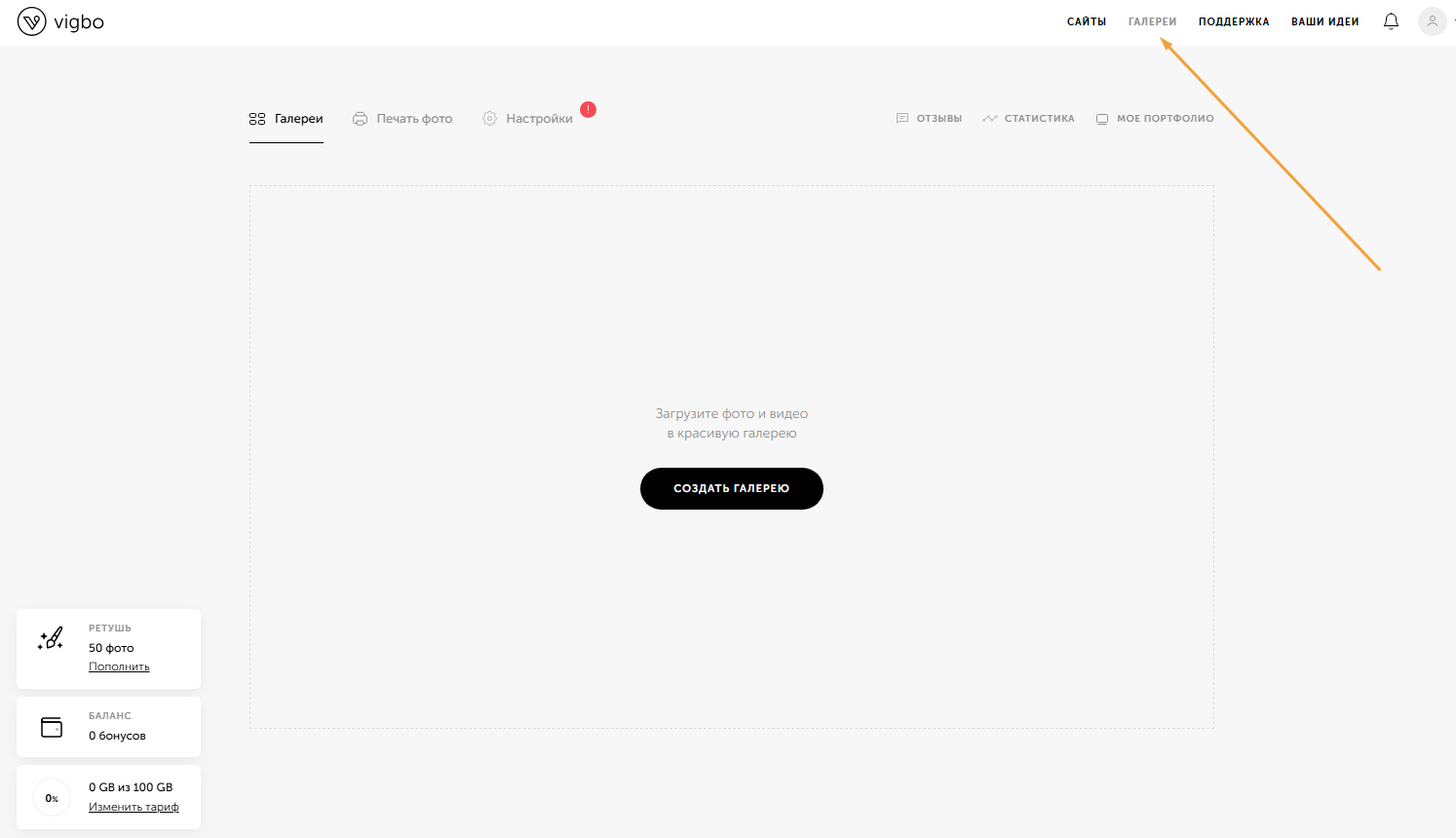The image size is (1456, 838).
Task: Click the gear icon beside Настройки
Action: 489,119
